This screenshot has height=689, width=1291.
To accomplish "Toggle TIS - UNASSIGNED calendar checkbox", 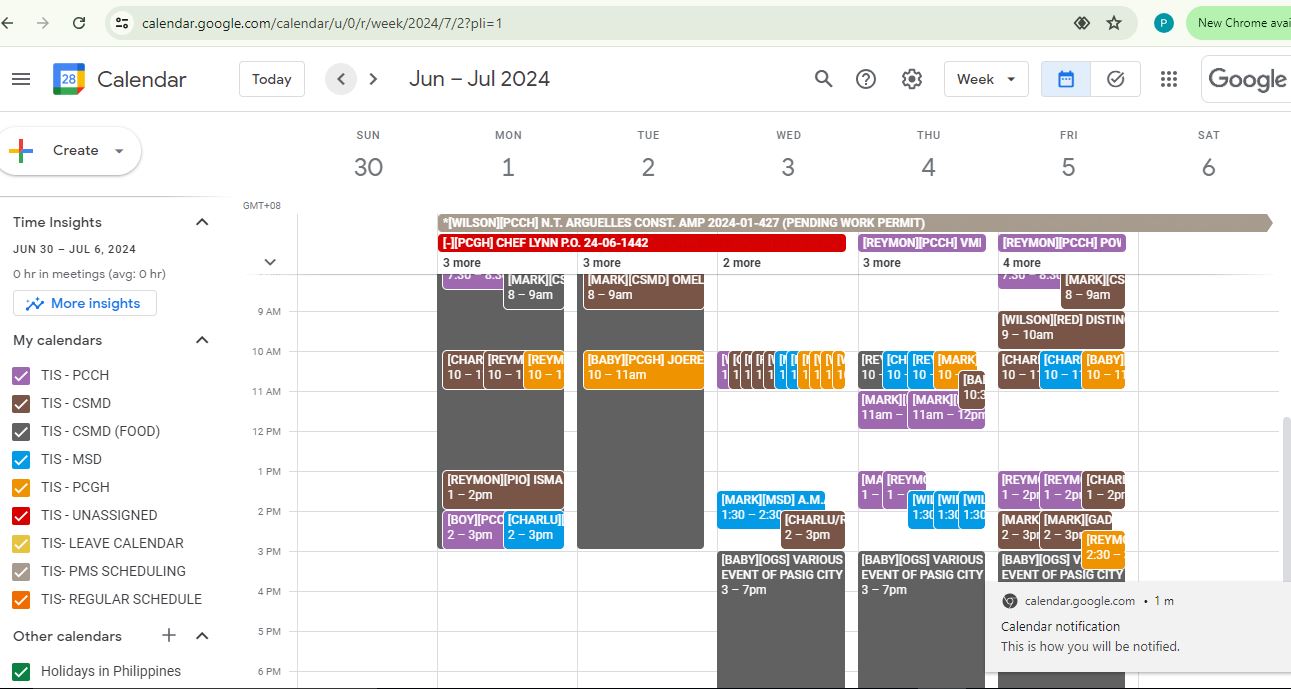I will click(x=21, y=516).
